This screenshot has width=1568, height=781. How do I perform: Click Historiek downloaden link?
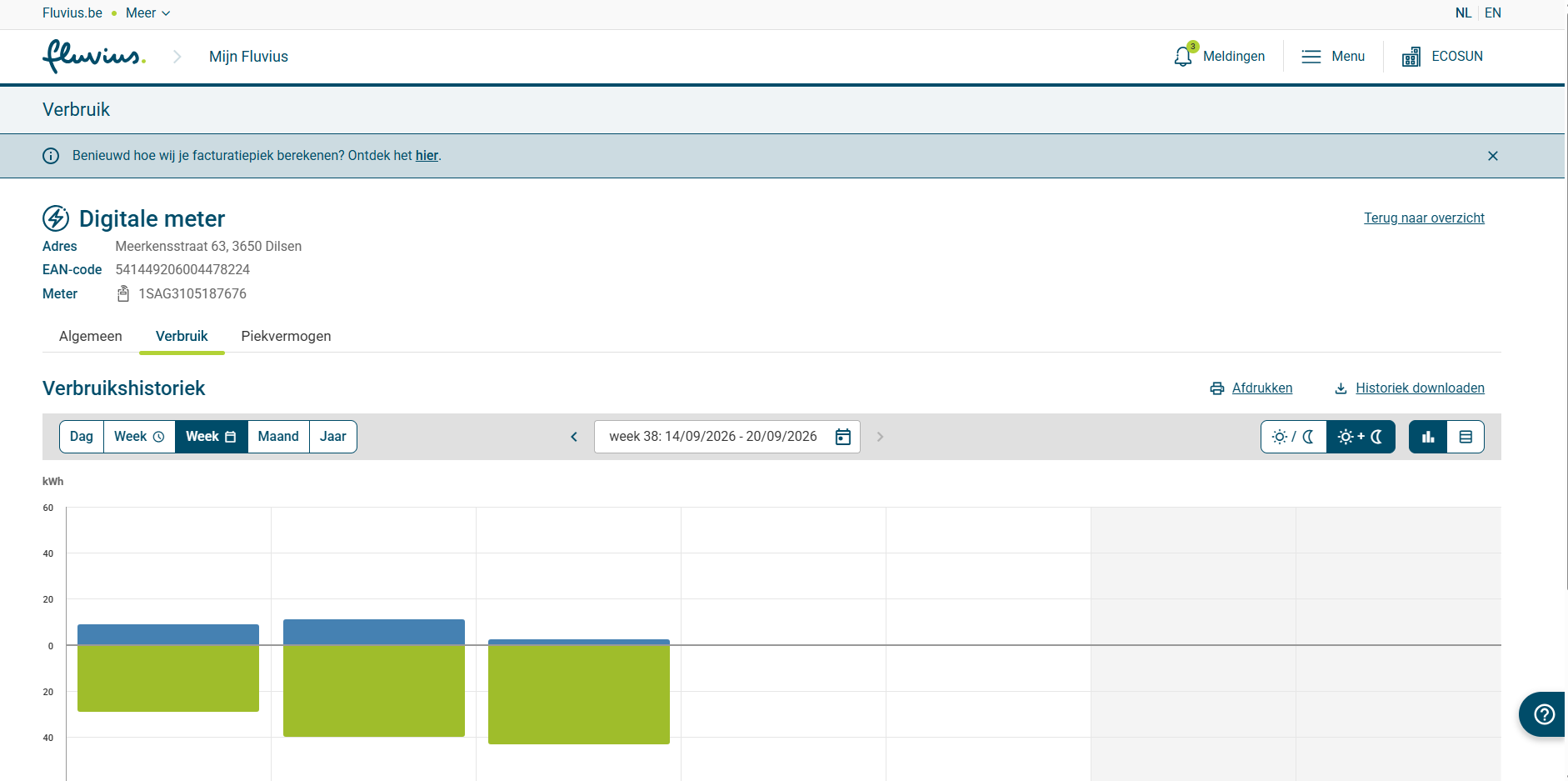[x=1410, y=388]
